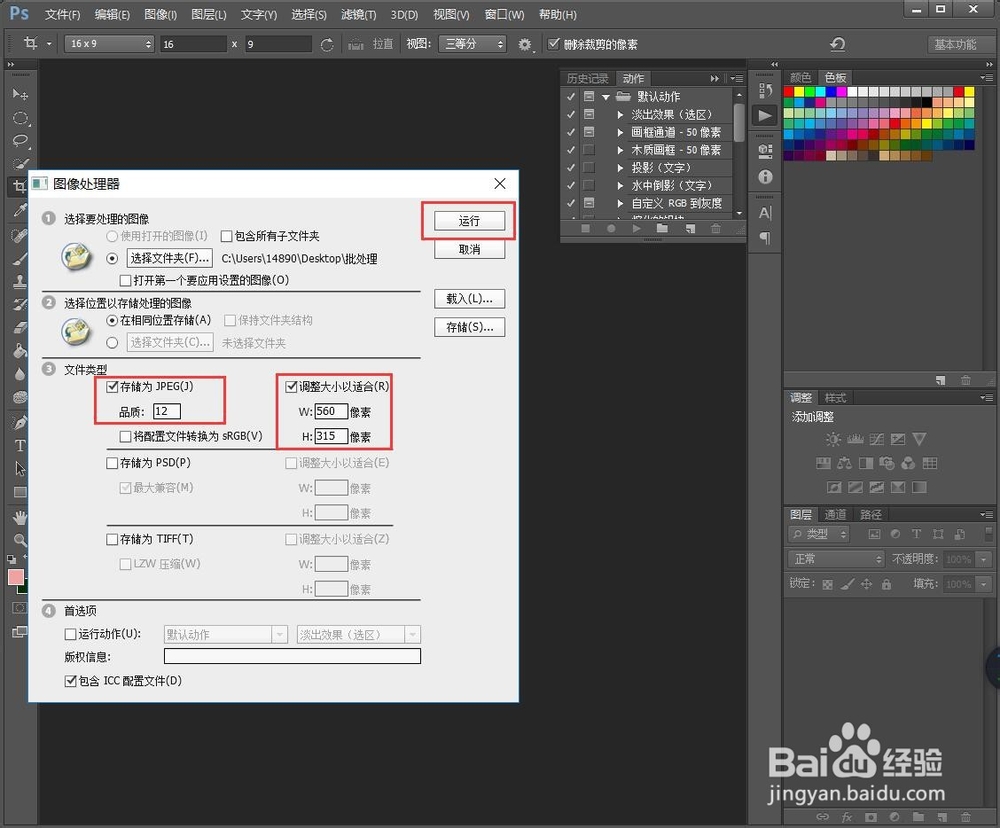Click the Brightness/Contrast adjustment icon
Viewport: 1000px width, 828px height.
point(833,439)
